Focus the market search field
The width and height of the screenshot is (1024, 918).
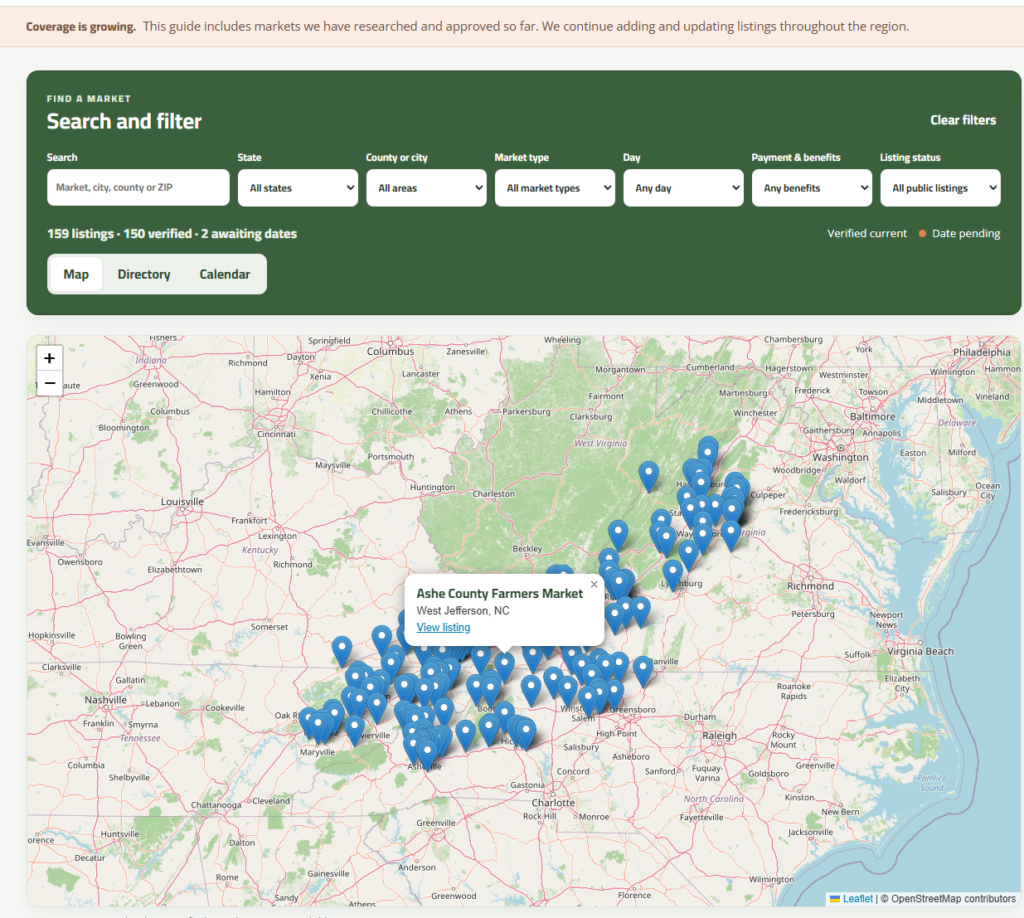pyautogui.click(x=138, y=187)
